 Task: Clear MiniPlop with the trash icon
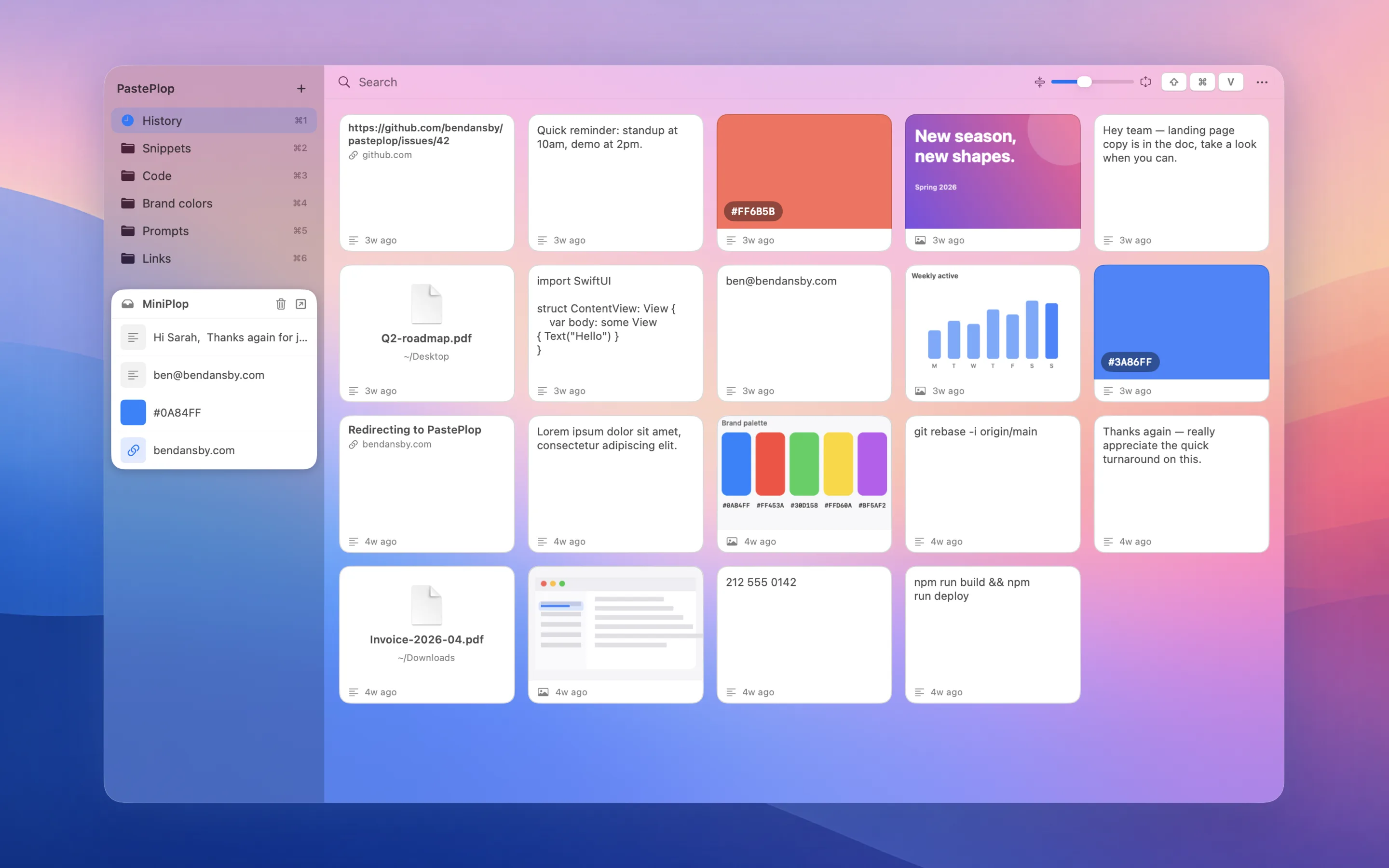(281, 304)
